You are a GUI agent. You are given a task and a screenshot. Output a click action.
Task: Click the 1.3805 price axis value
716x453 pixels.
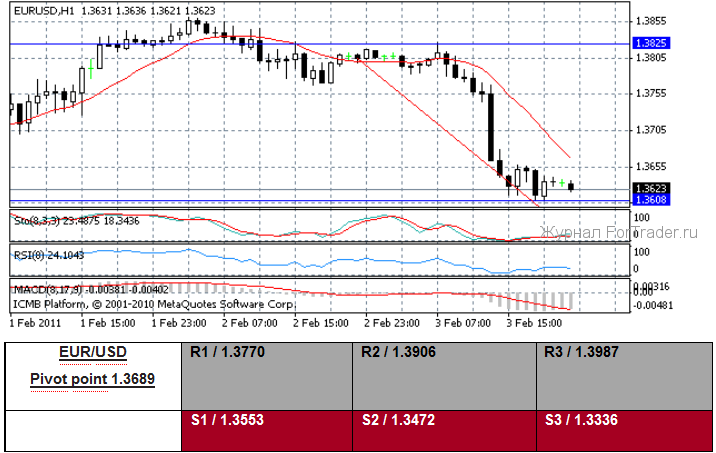(x=651, y=58)
